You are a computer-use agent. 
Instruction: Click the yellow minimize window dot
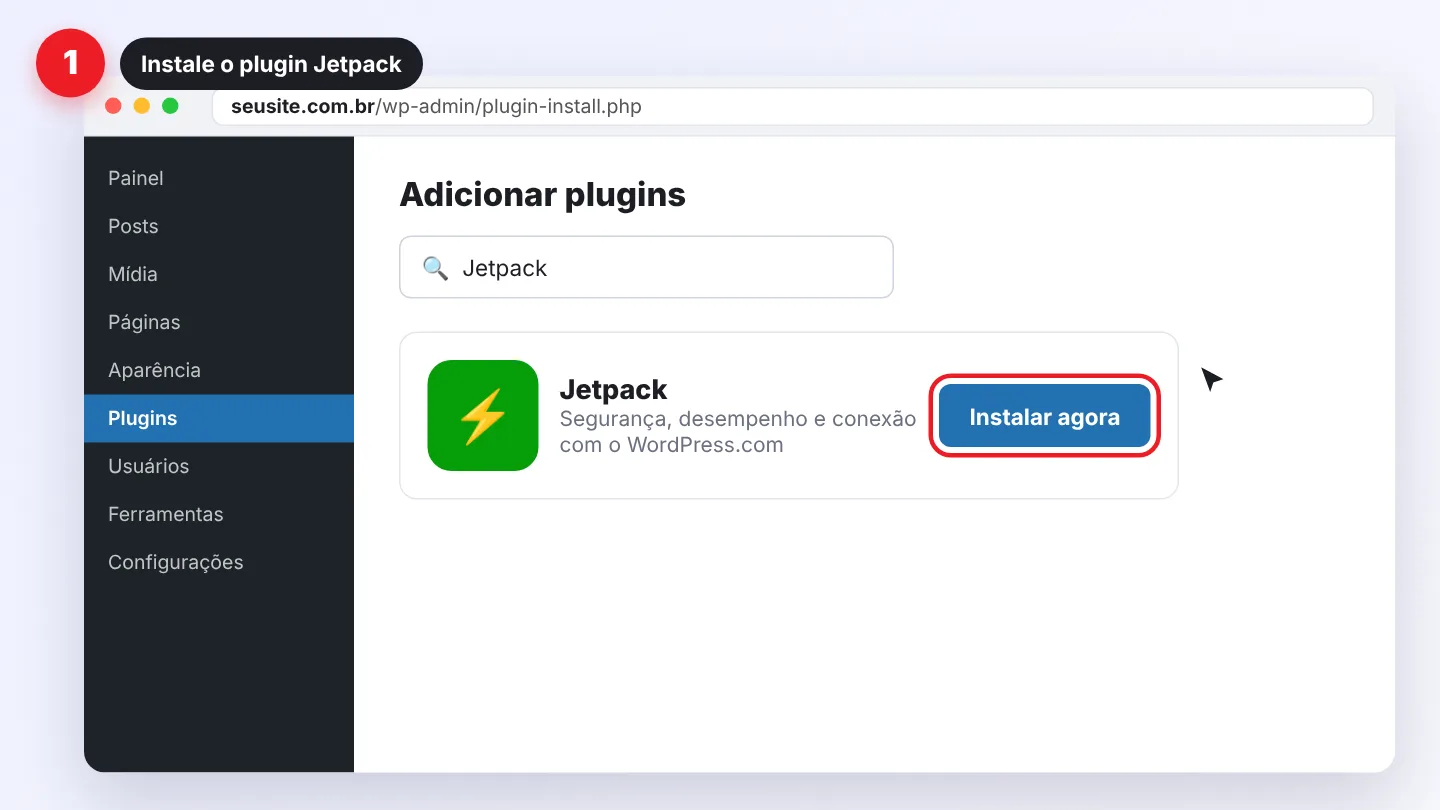pyautogui.click(x=142, y=106)
